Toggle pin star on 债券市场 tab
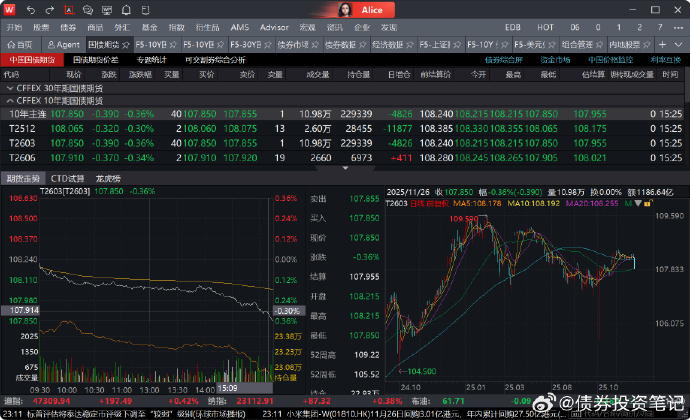This screenshot has width=690, height=420. [315, 45]
